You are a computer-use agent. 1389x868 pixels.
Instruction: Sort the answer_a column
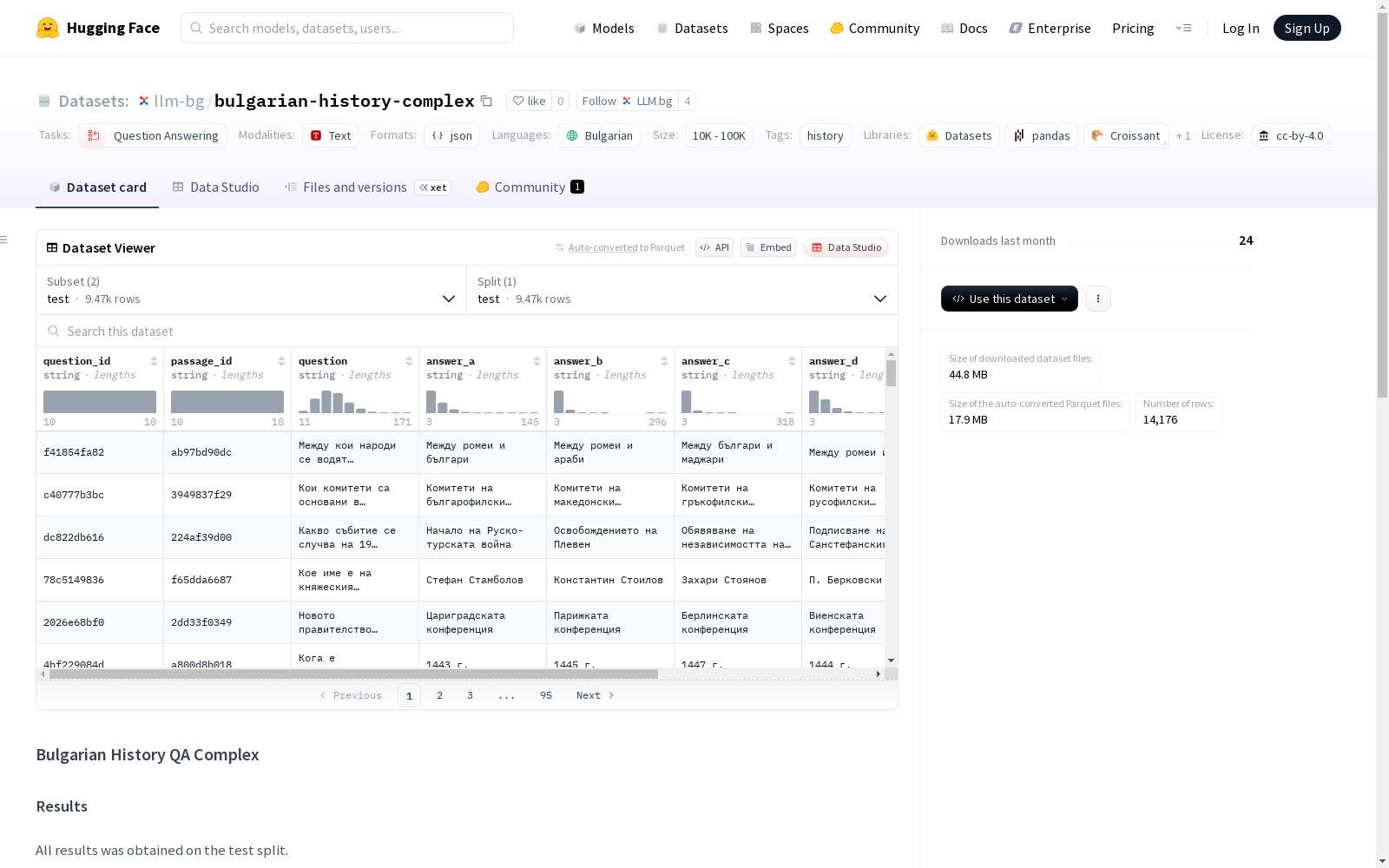point(537,361)
